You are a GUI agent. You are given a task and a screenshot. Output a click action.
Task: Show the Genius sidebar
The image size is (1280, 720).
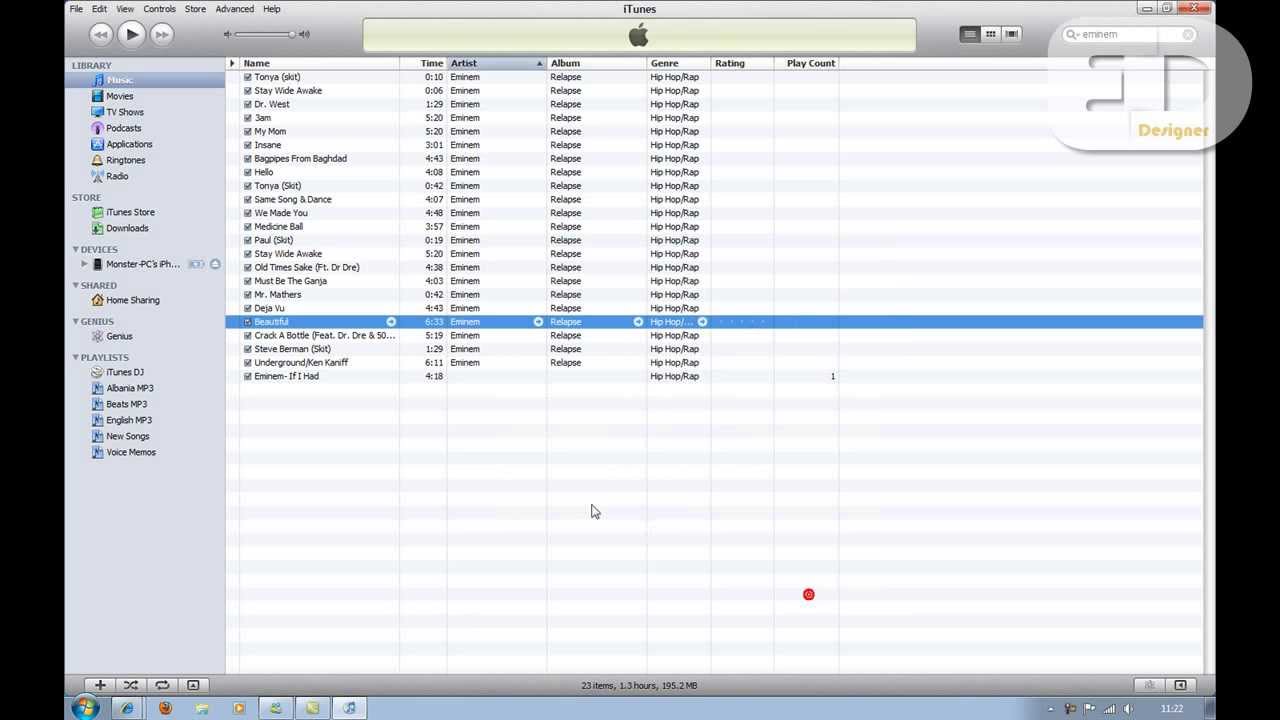tap(1180, 685)
